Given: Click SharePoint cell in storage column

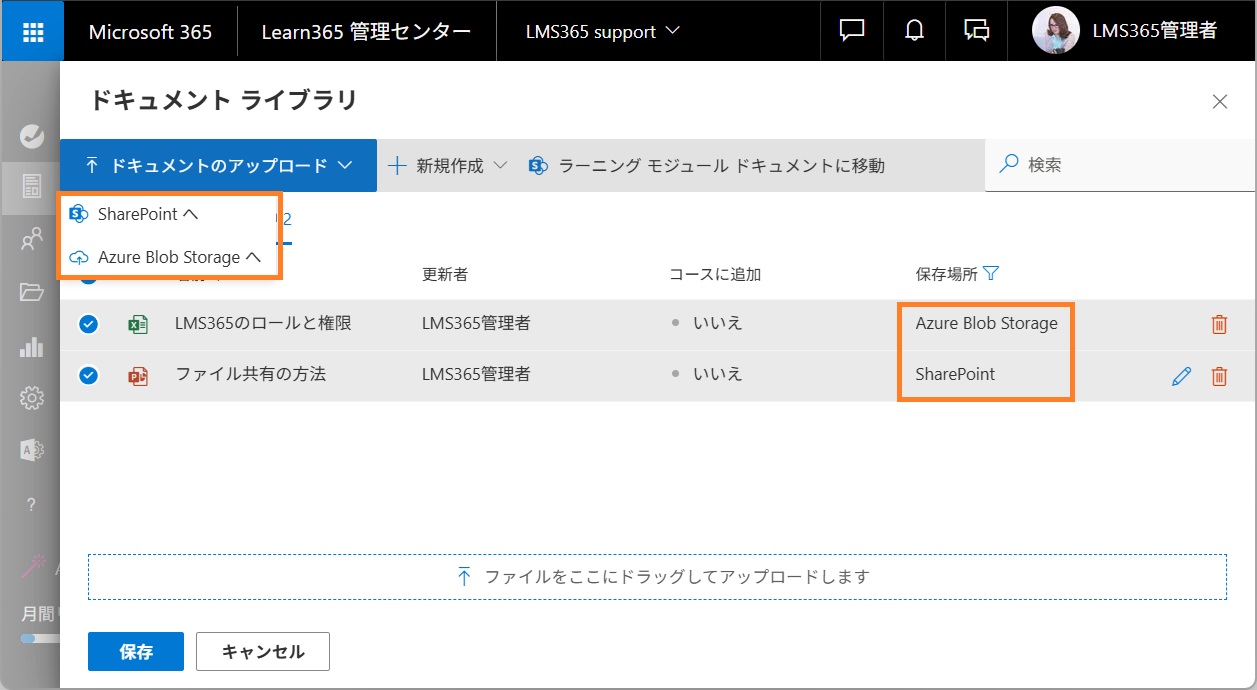Looking at the screenshot, I should 955,376.
